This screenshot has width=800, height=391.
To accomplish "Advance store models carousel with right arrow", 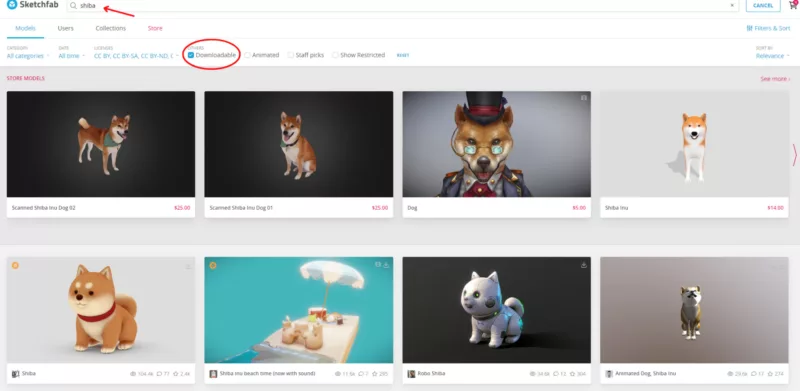I will tap(794, 155).
